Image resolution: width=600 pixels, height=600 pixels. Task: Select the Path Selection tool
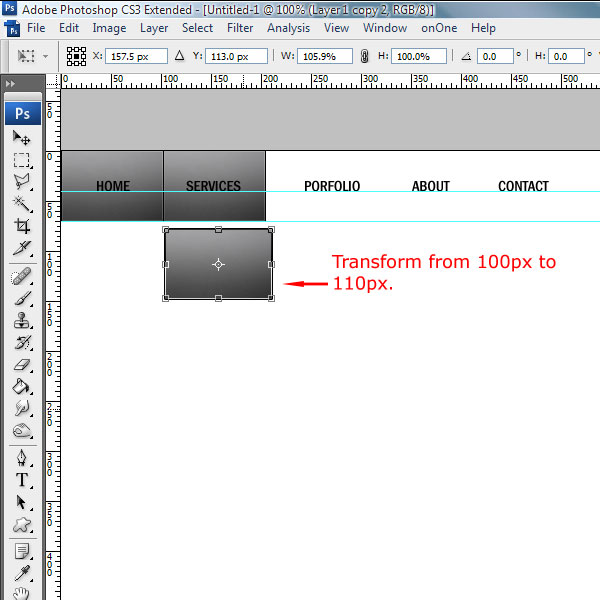pos(21,502)
